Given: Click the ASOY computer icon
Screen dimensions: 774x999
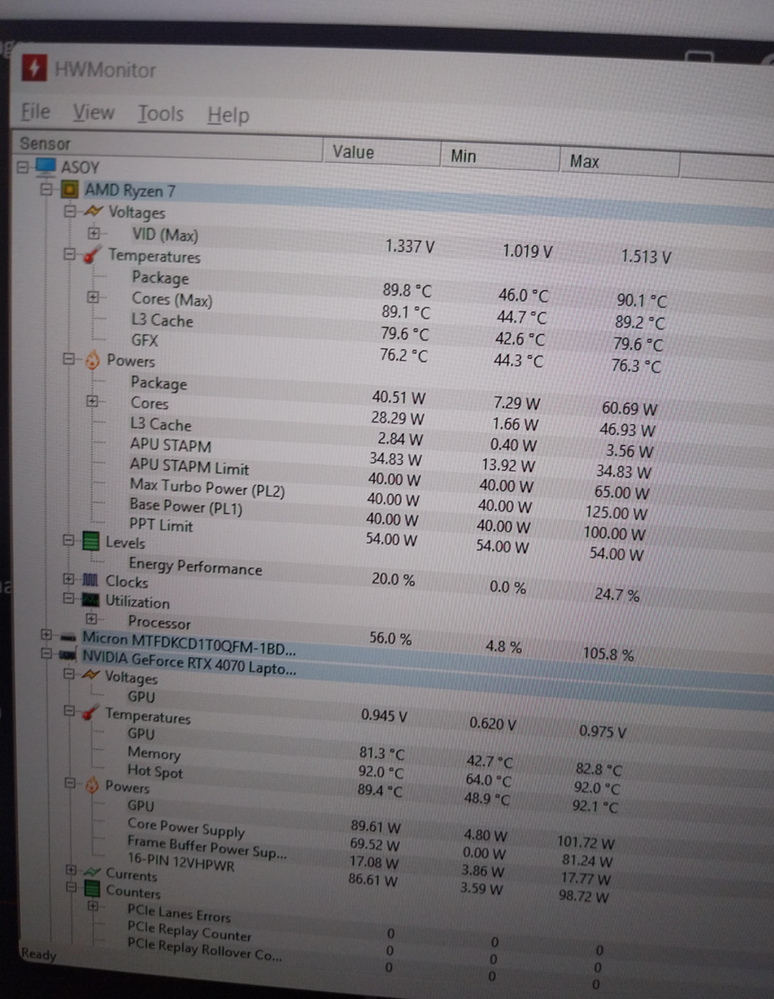Looking at the screenshot, I should [46, 166].
